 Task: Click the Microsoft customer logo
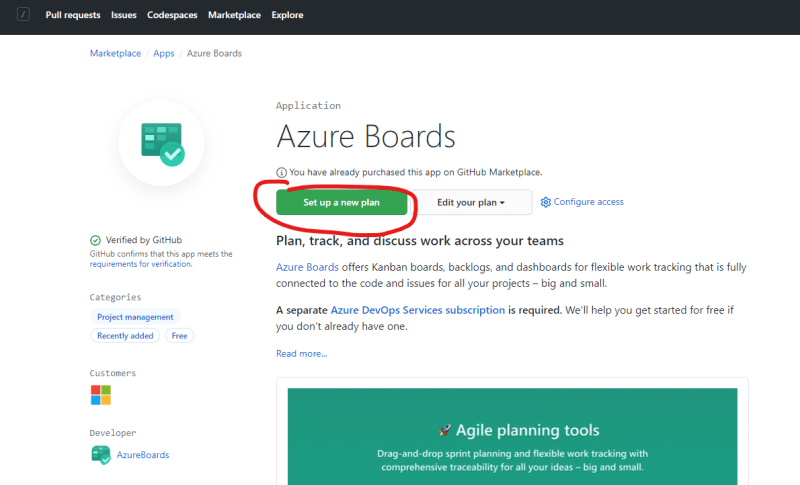click(101, 395)
